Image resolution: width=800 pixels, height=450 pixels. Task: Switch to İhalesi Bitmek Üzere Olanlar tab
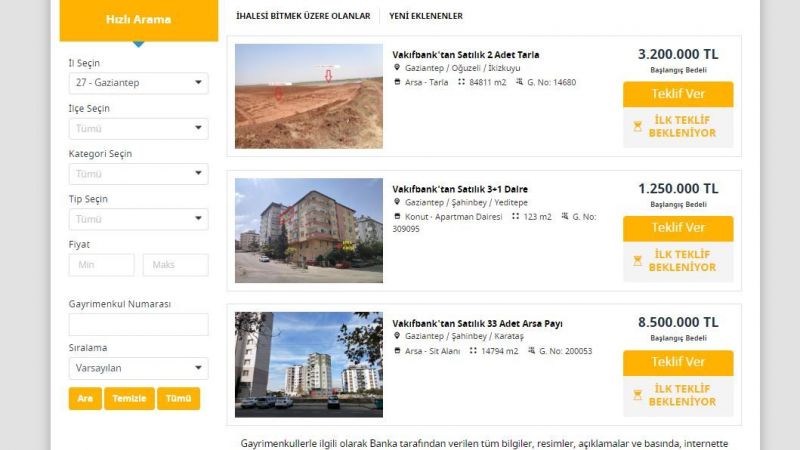pyautogui.click(x=303, y=16)
